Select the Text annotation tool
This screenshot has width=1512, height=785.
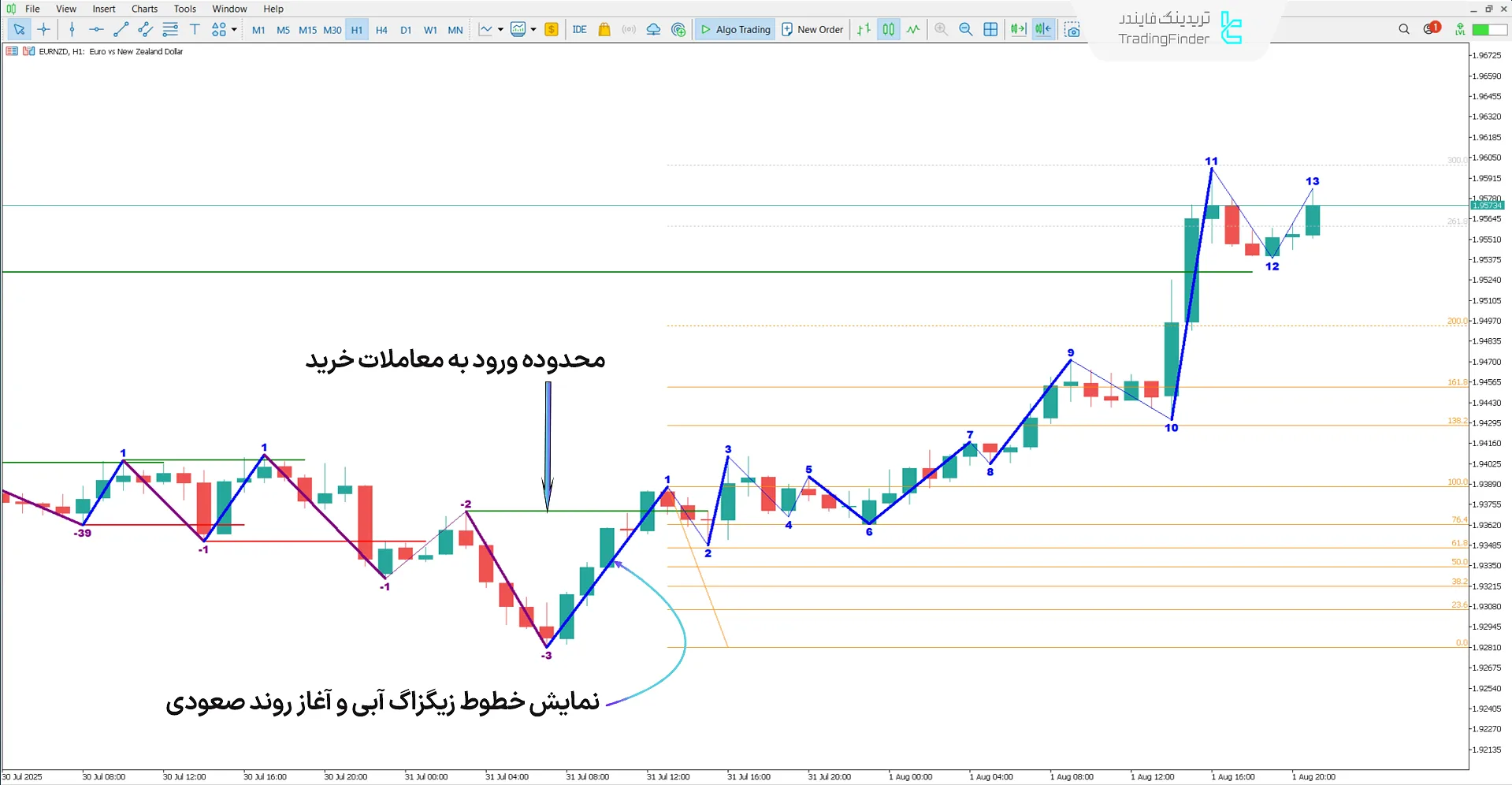195,29
